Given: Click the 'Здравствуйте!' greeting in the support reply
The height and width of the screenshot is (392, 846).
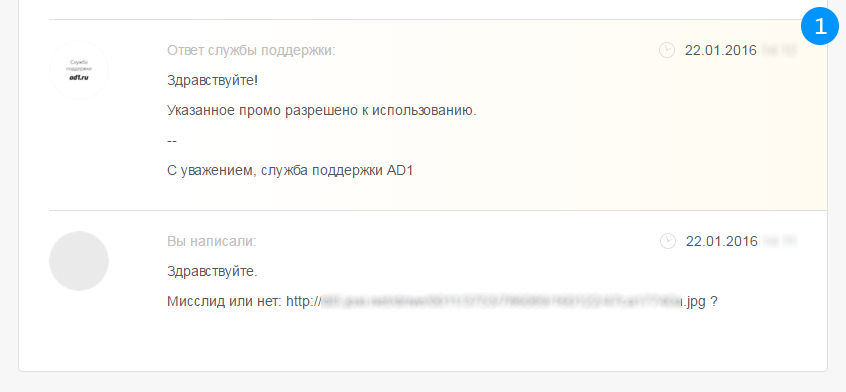Looking at the screenshot, I should 213,81.
